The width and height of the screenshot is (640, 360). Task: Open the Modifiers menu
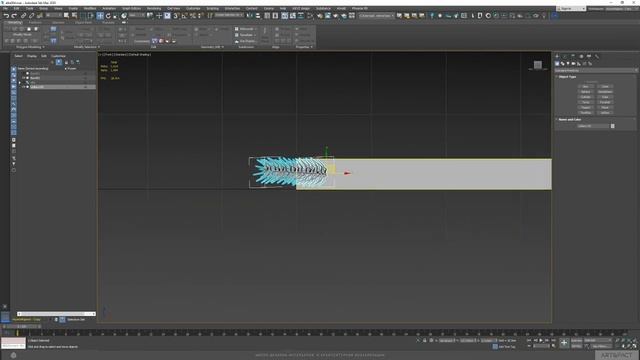[x=90, y=8]
